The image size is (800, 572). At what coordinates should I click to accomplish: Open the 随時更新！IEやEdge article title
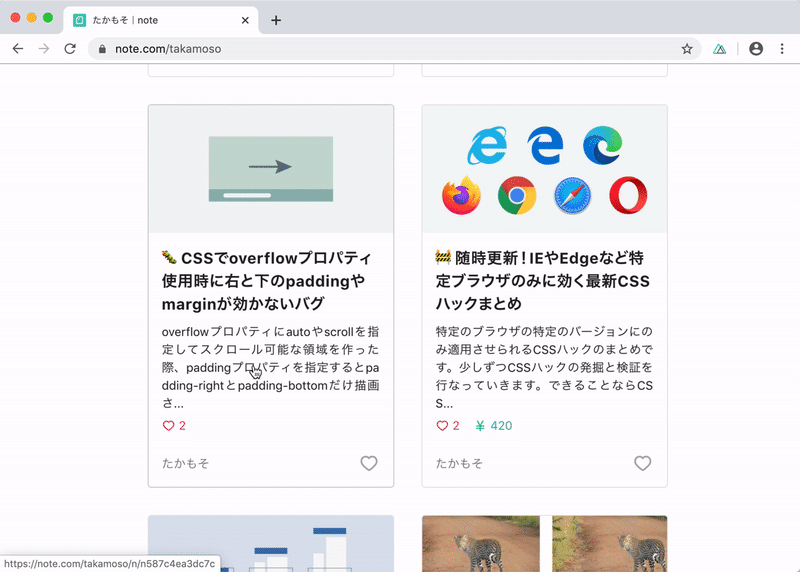(x=543, y=281)
